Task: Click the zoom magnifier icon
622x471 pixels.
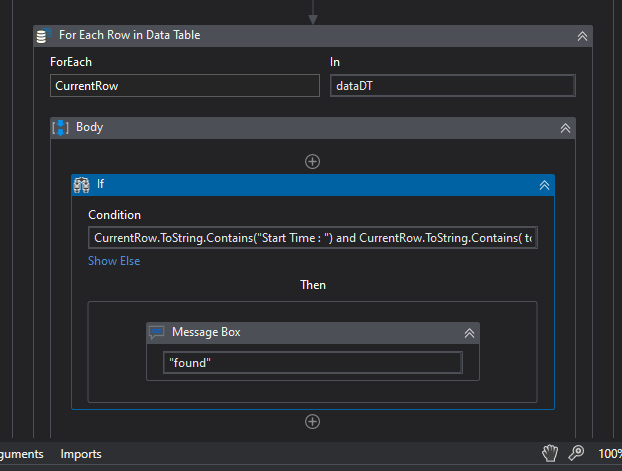Action: click(576, 454)
